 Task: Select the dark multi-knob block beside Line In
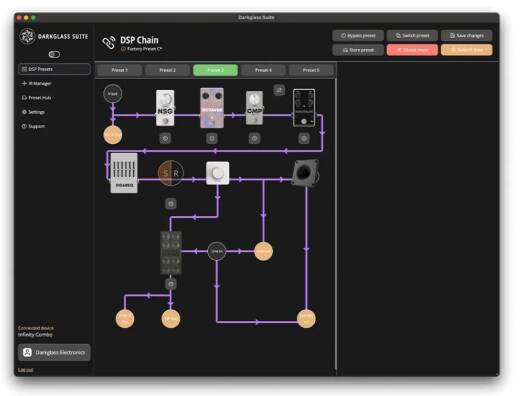(x=171, y=252)
